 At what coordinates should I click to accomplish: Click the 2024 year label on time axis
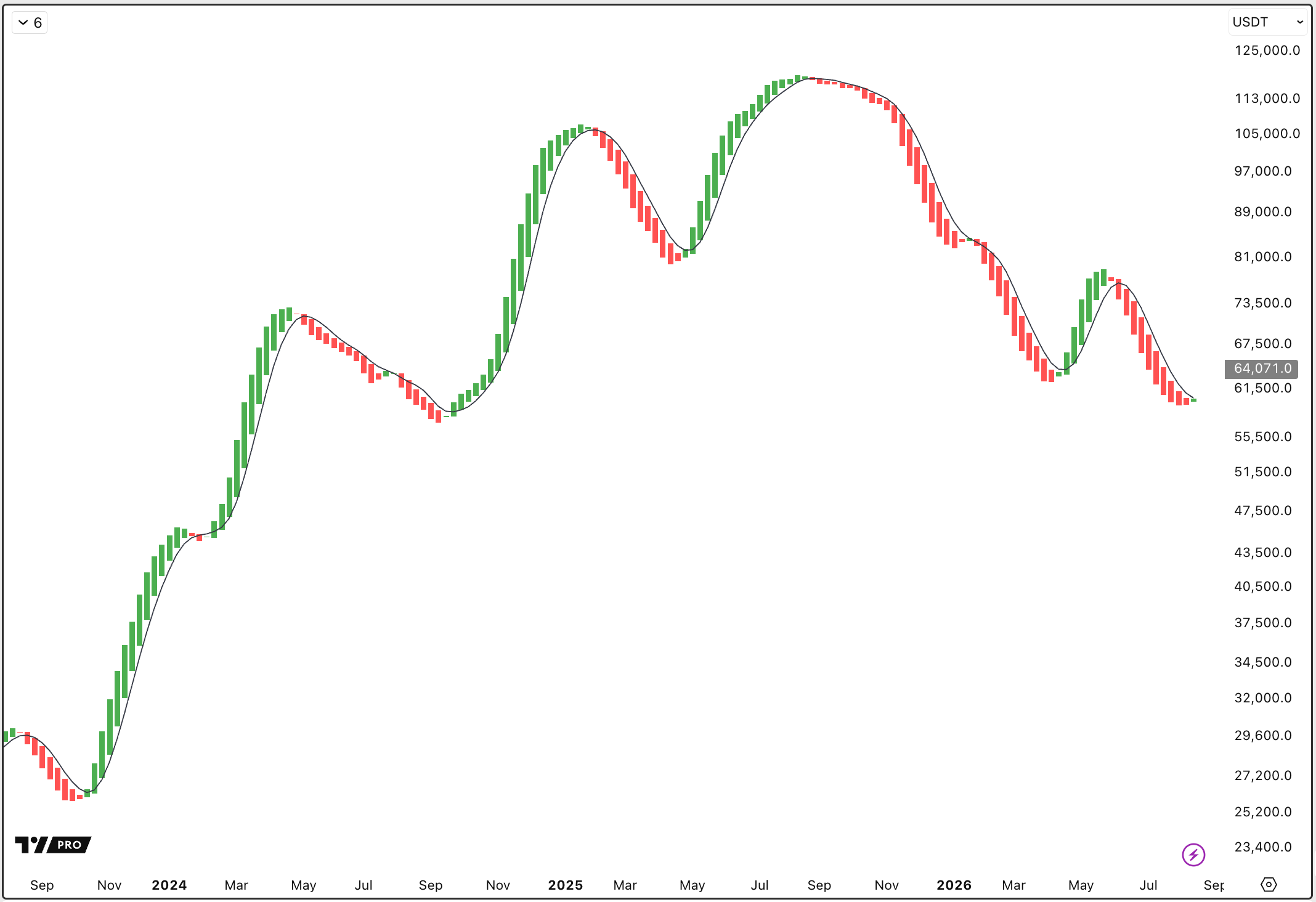point(169,885)
